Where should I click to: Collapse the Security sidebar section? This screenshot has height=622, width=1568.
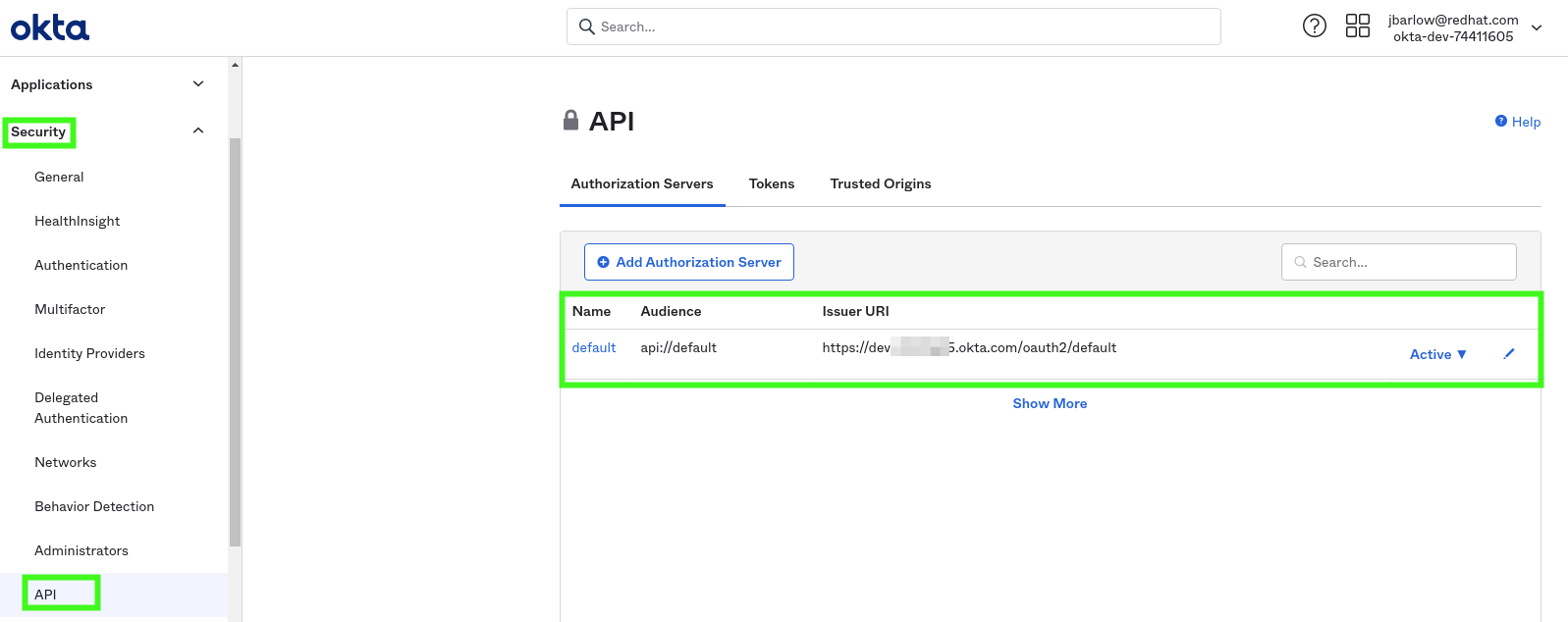point(198,130)
